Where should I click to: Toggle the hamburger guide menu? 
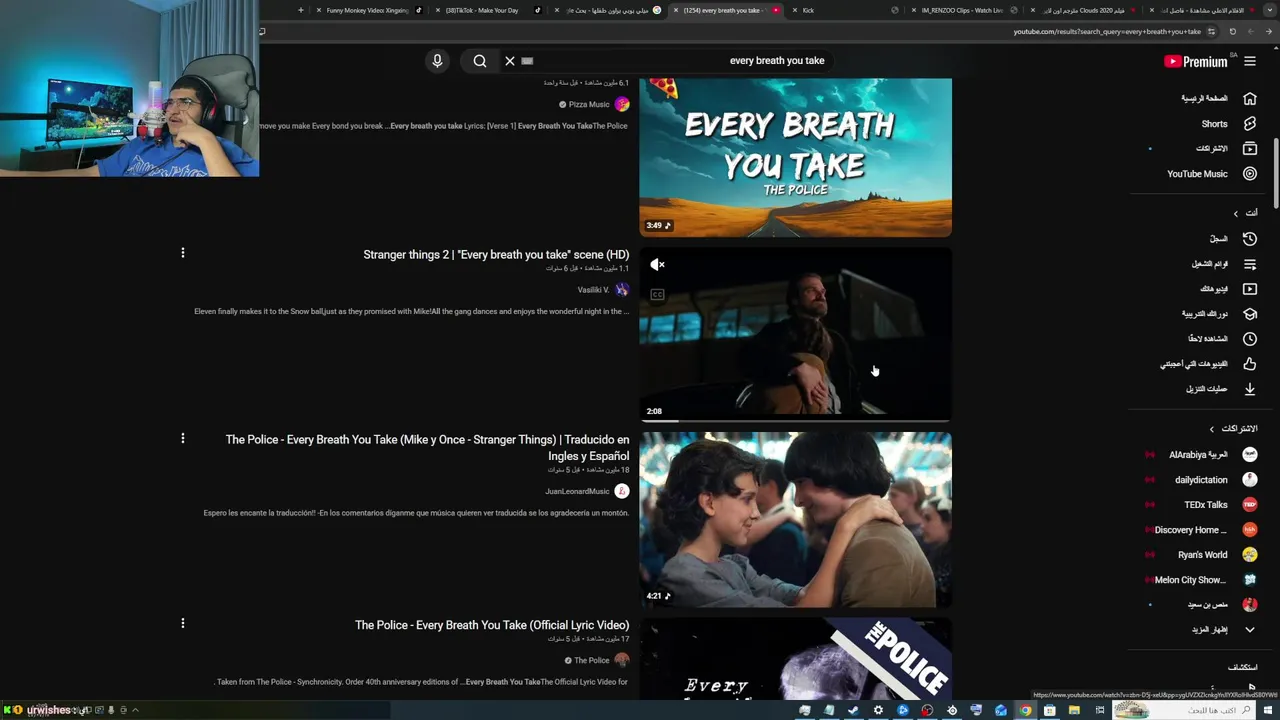click(1250, 61)
